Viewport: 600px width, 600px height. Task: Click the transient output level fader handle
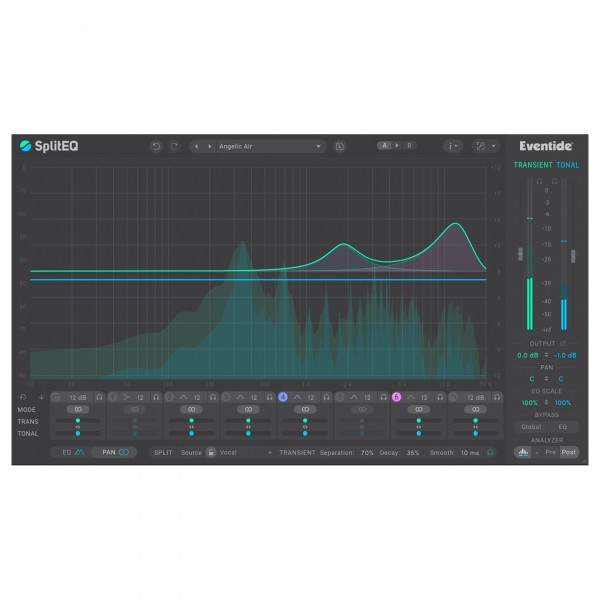(519, 256)
